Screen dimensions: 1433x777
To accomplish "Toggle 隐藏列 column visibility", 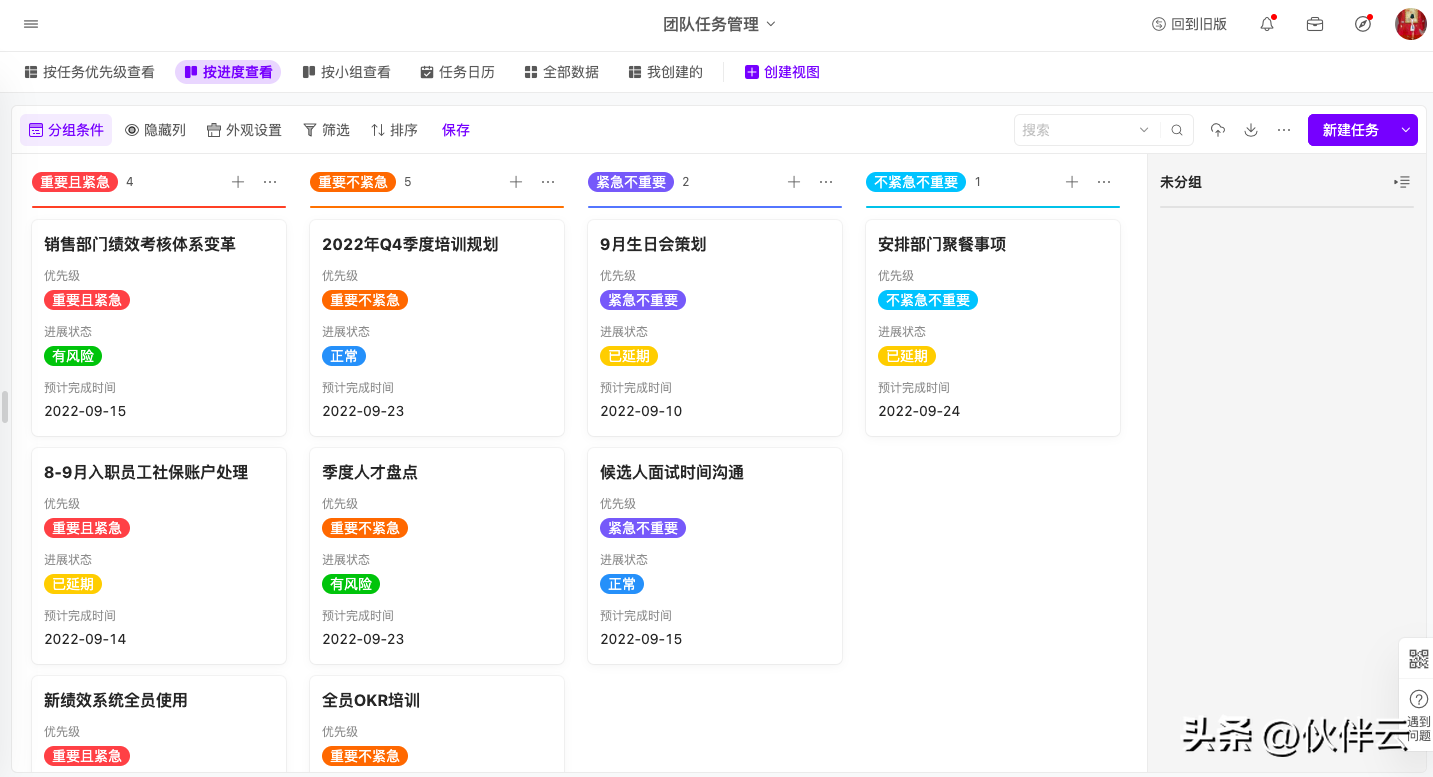I will pyautogui.click(x=155, y=130).
